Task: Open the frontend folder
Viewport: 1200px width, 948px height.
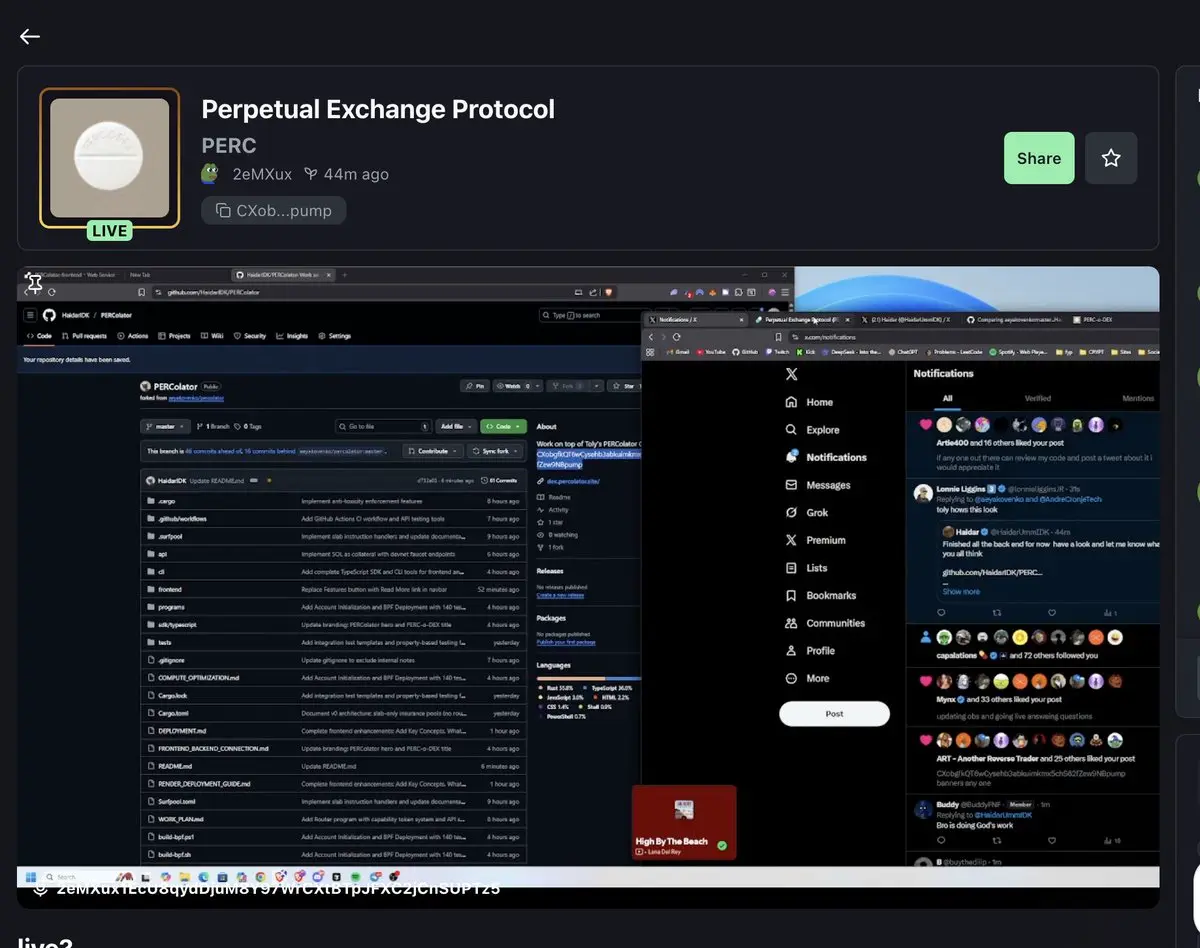Action: pos(170,590)
